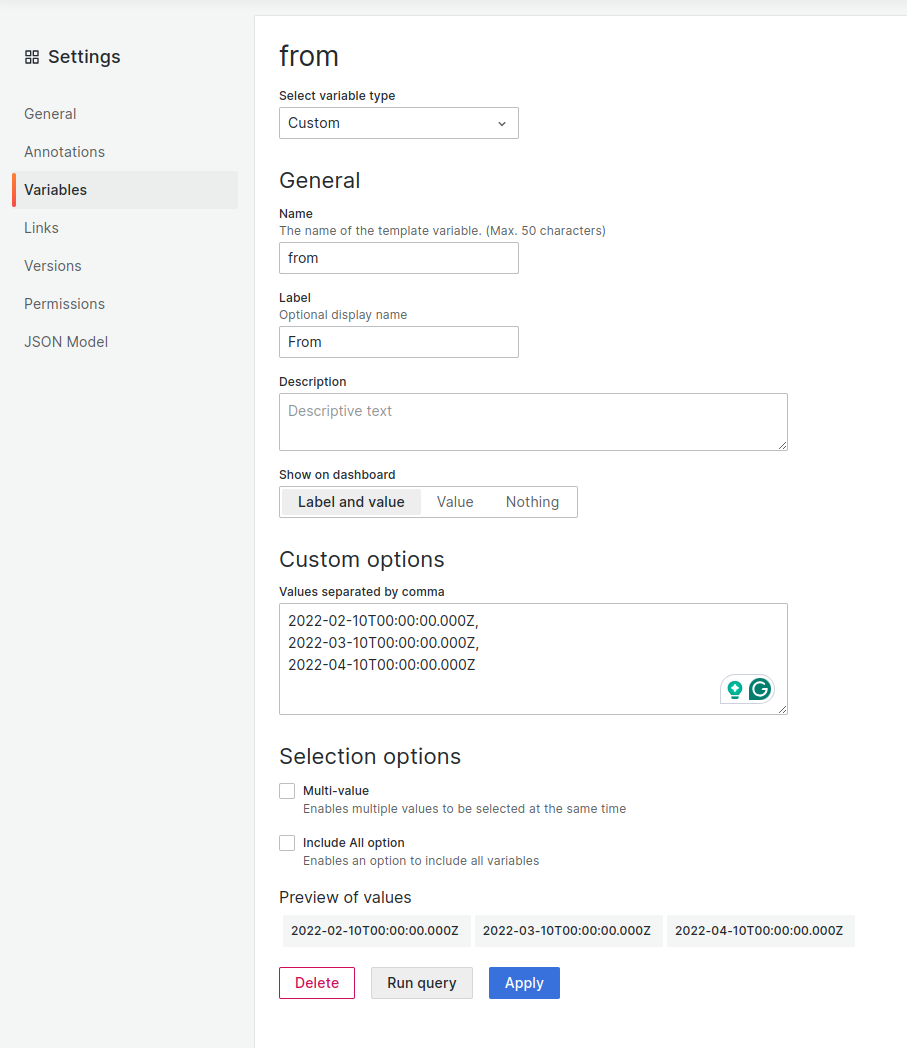Click the Grammarly lightbulb suggestion icon
Viewport: 907px width, 1048px height.
[735, 689]
